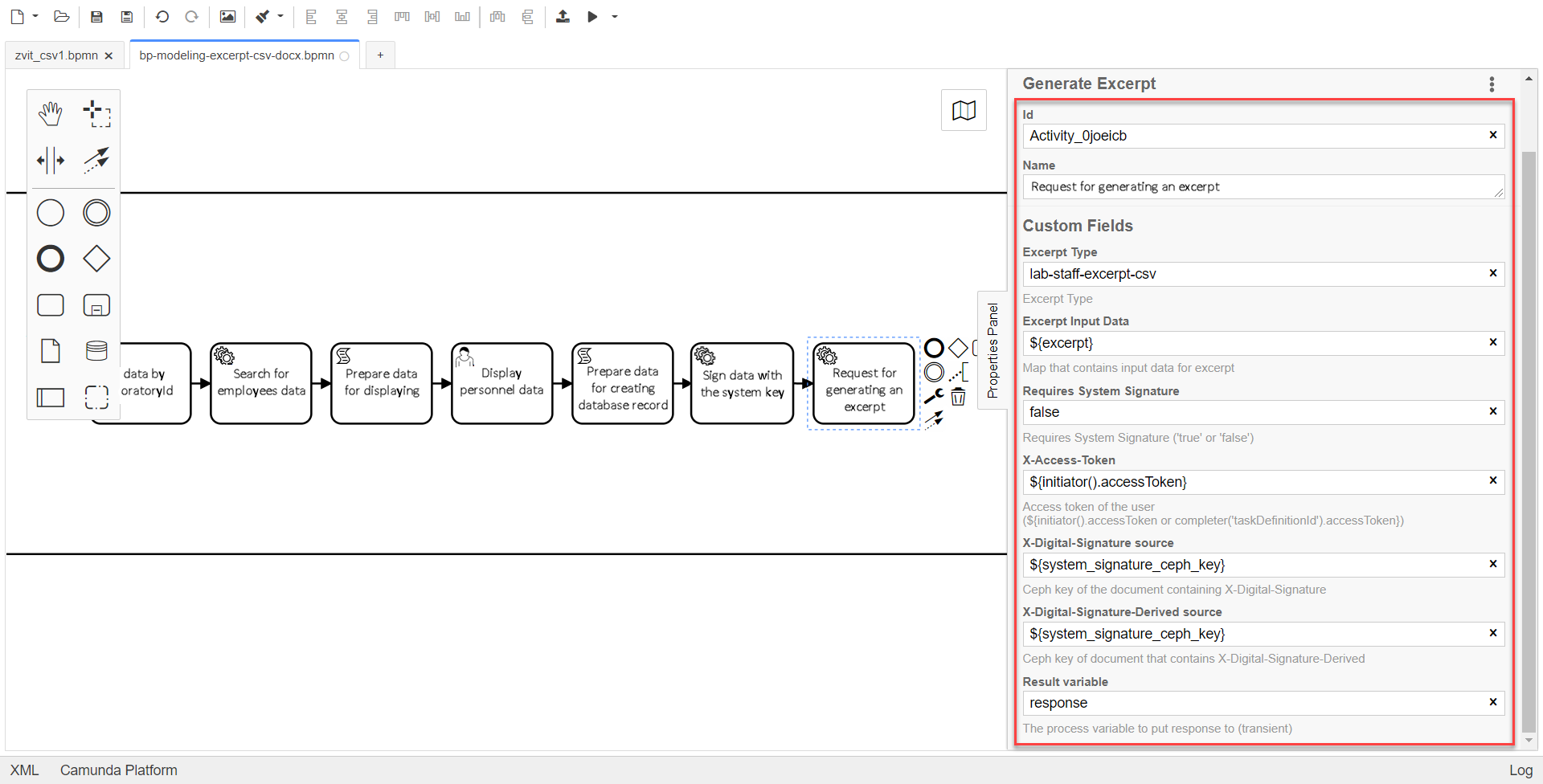Open a new tab with plus button
This screenshot has width=1543, height=784.
coord(380,55)
